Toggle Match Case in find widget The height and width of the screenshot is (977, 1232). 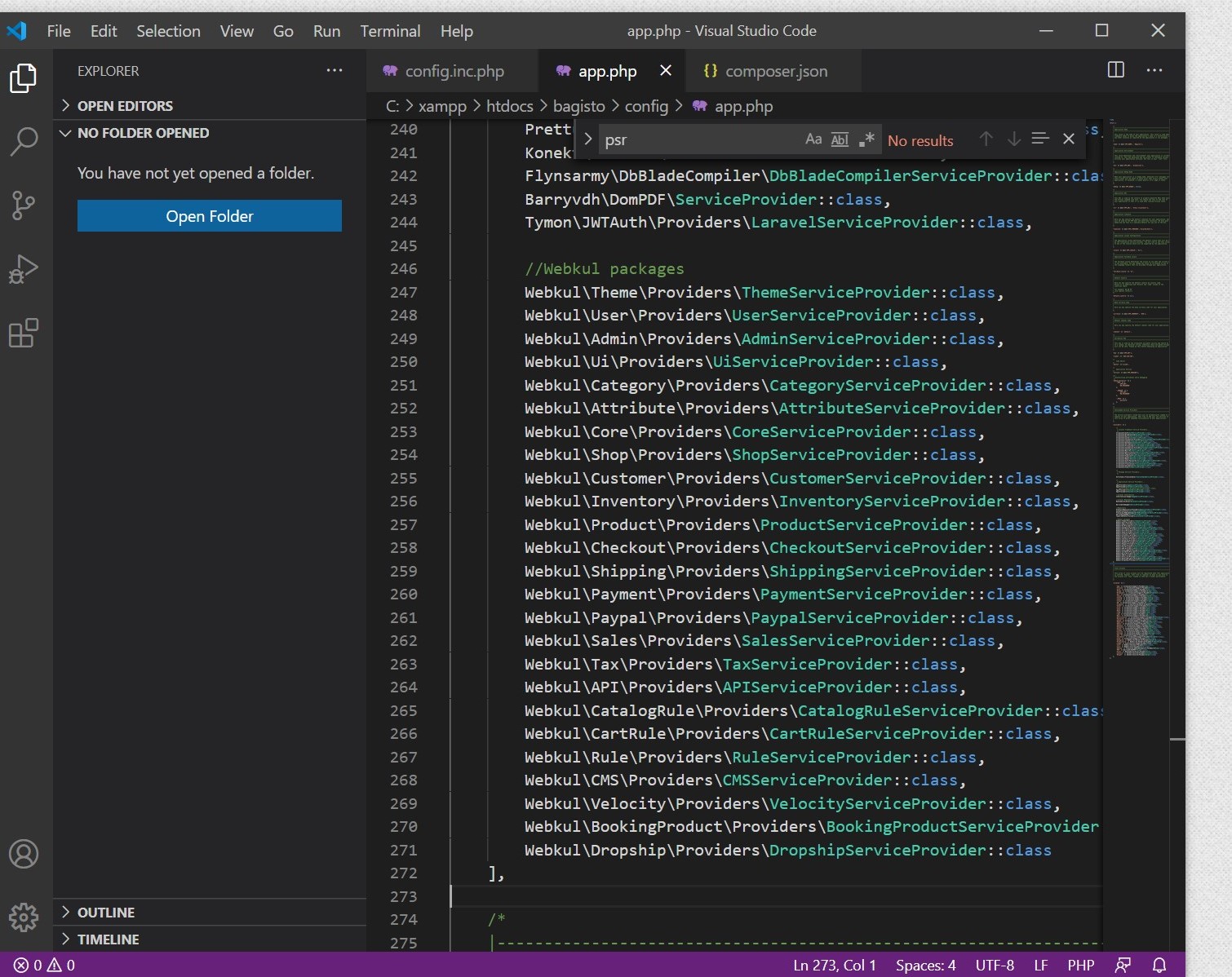click(x=813, y=139)
